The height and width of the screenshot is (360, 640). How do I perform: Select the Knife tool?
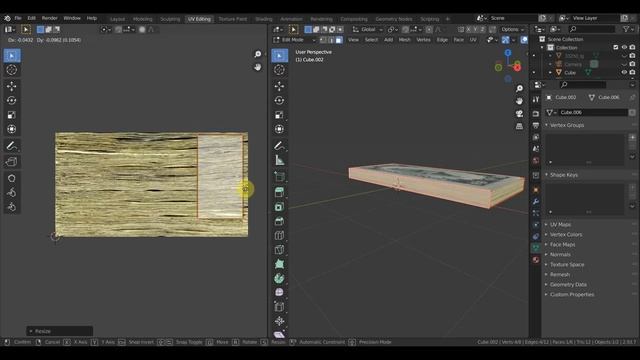point(280,250)
